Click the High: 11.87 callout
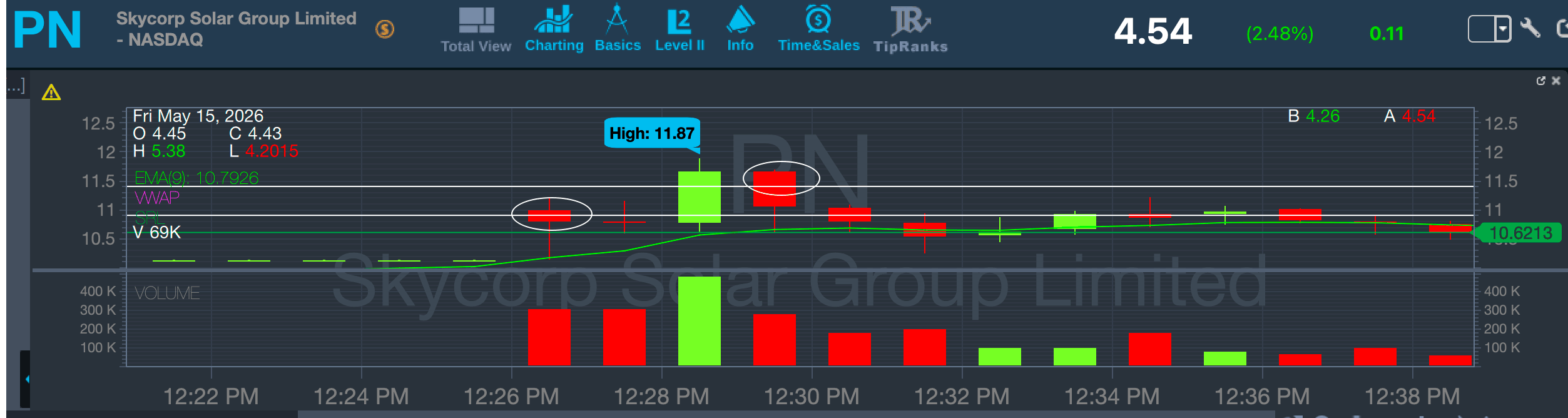Viewport: 1568px width, 418px height. 652,133
